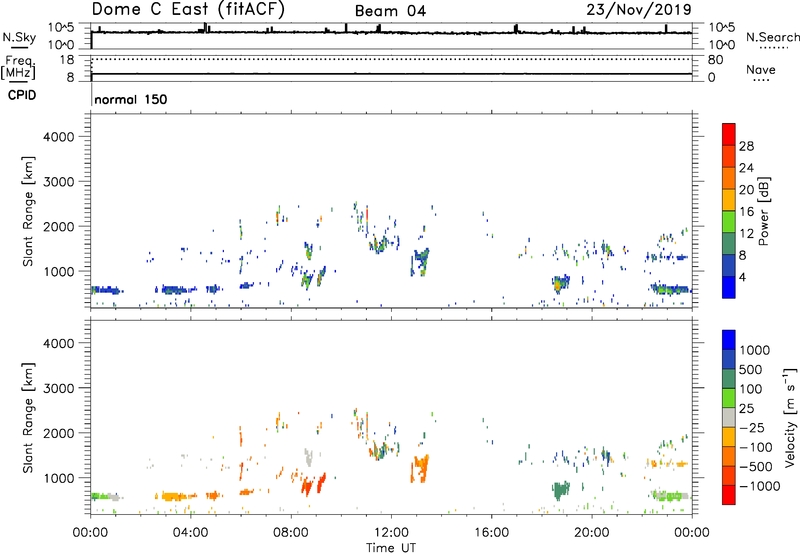Click the '80' tick on Nave axis
Screen dimensions: 800x554
click(x=715, y=60)
